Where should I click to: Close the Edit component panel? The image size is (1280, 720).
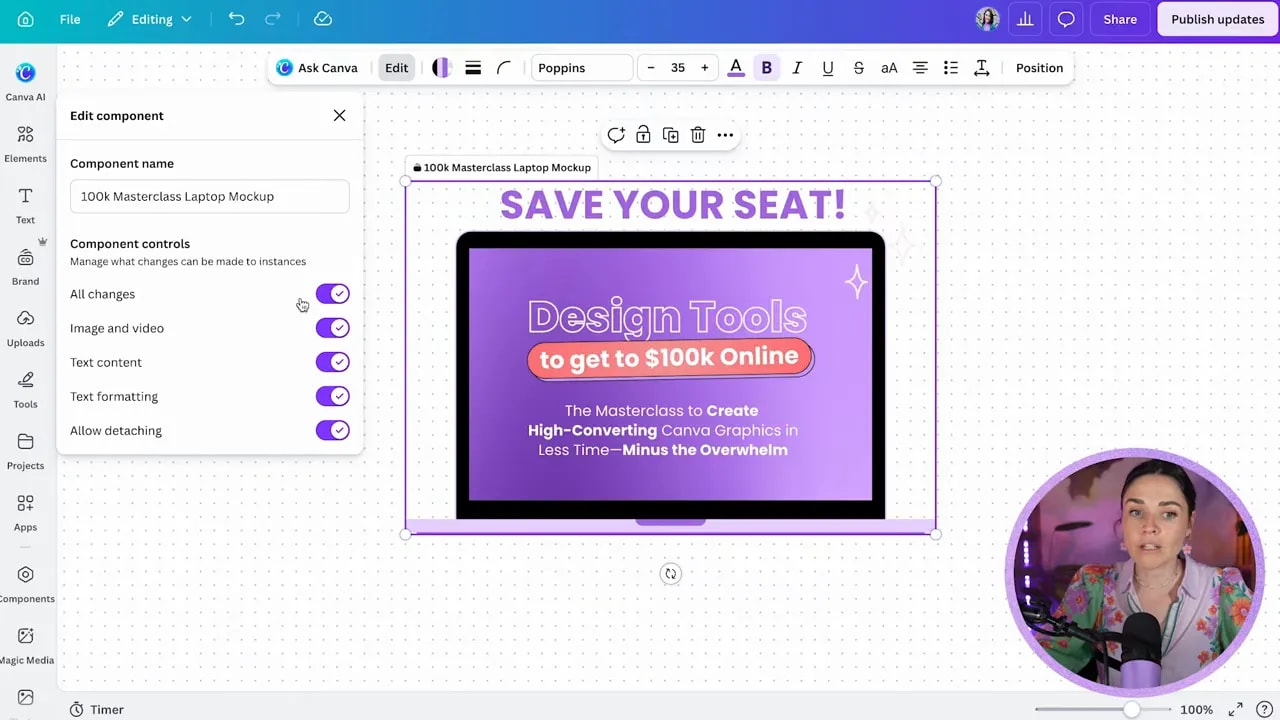pyautogui.click(x=340, y=115)
